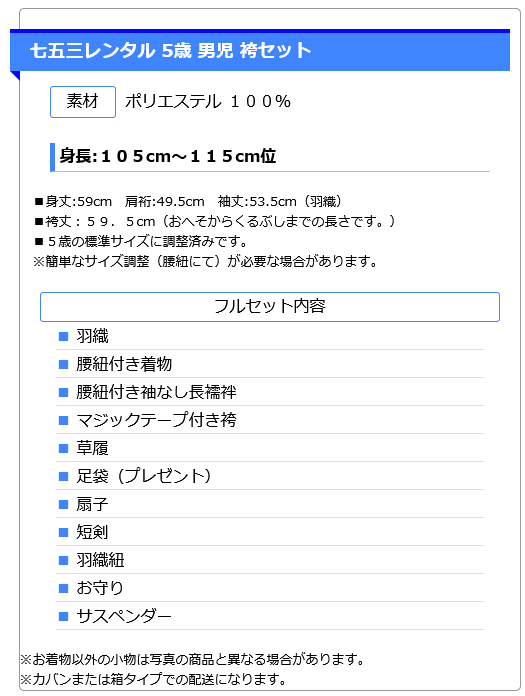Click the blue bullet beside 短剣
525x696 pixels.
[63, 532]
